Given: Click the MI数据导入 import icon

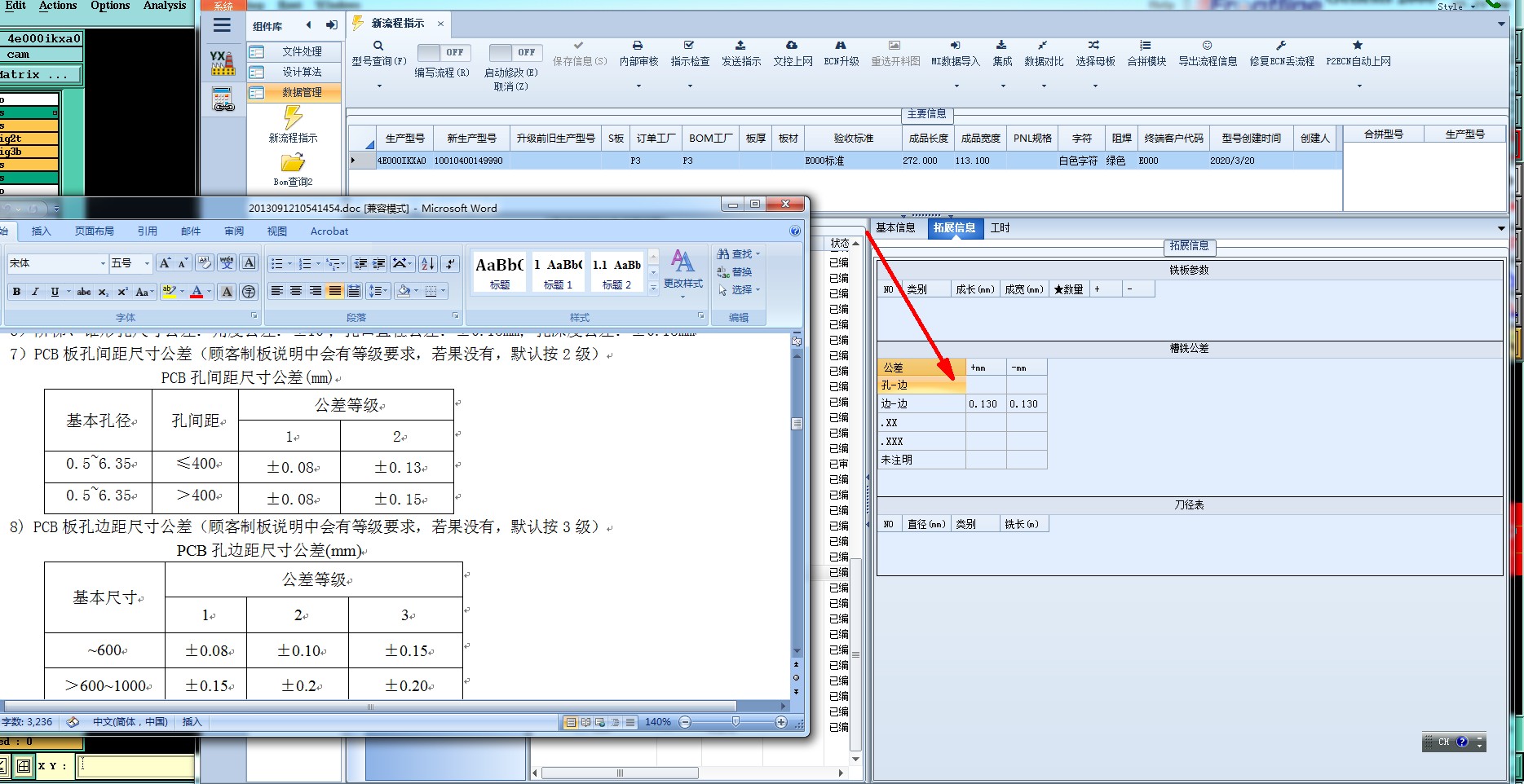Looking at the screenshot, I should (x=955, y=46).
